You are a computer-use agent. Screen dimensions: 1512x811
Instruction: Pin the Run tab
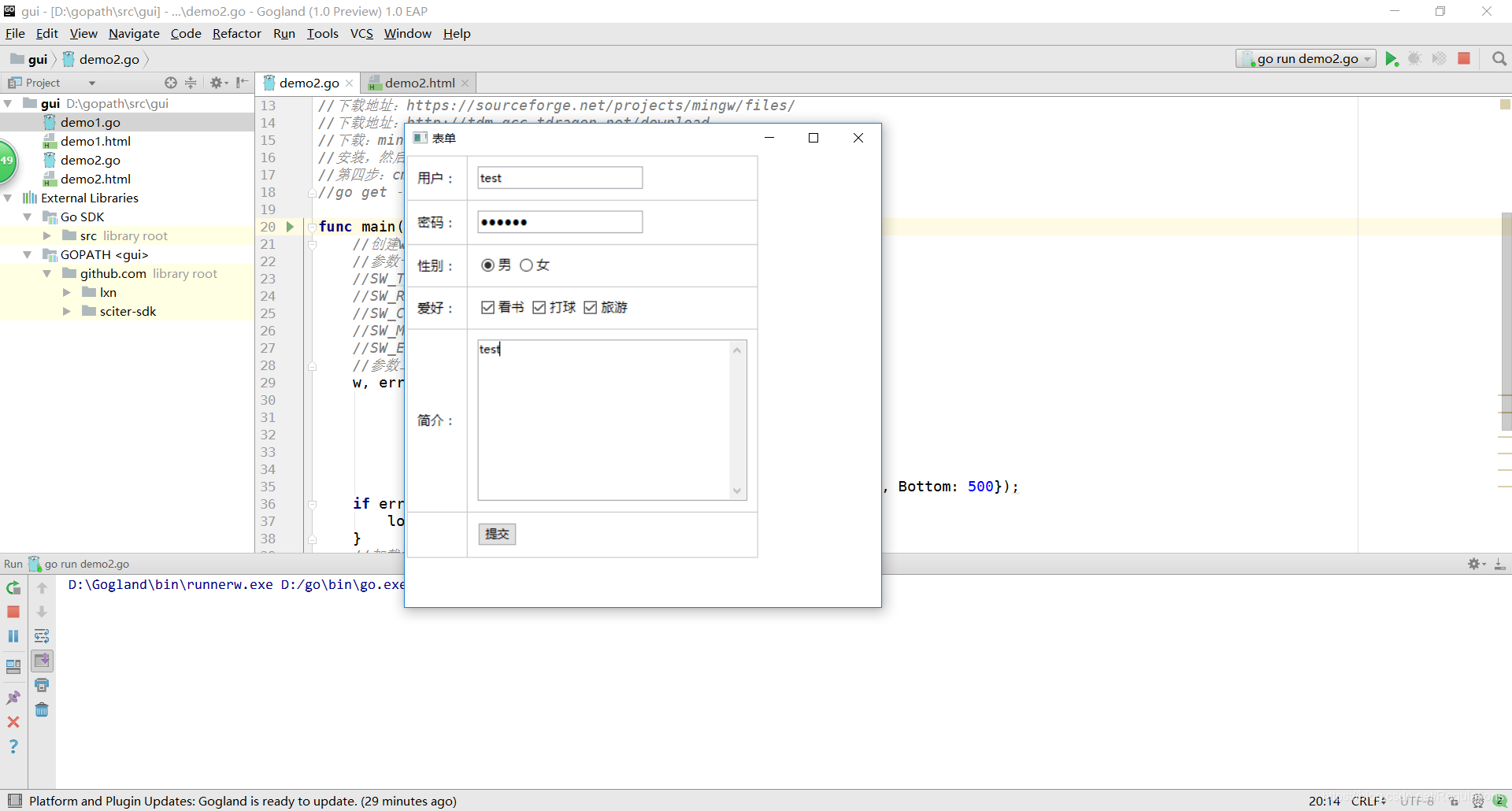point(13,698)
